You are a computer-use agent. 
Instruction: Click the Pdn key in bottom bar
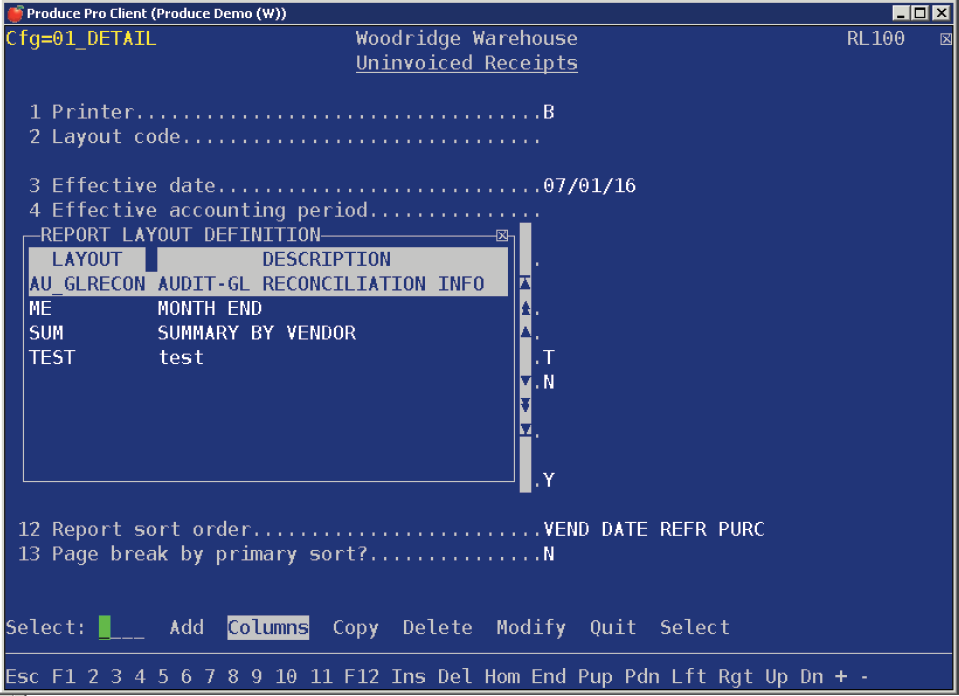click(642, 676)
